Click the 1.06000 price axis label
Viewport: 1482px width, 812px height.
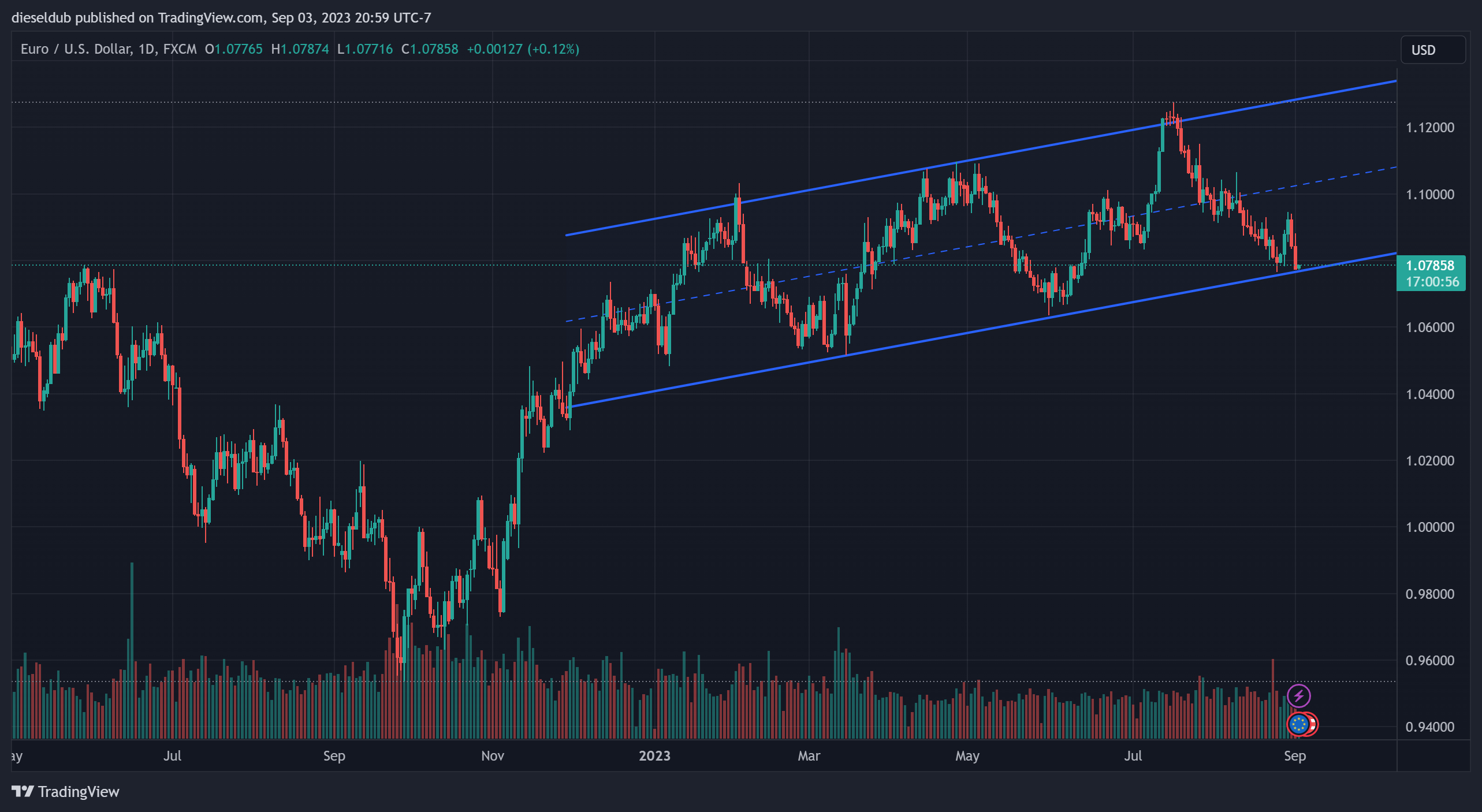[x=1430, y=327]
